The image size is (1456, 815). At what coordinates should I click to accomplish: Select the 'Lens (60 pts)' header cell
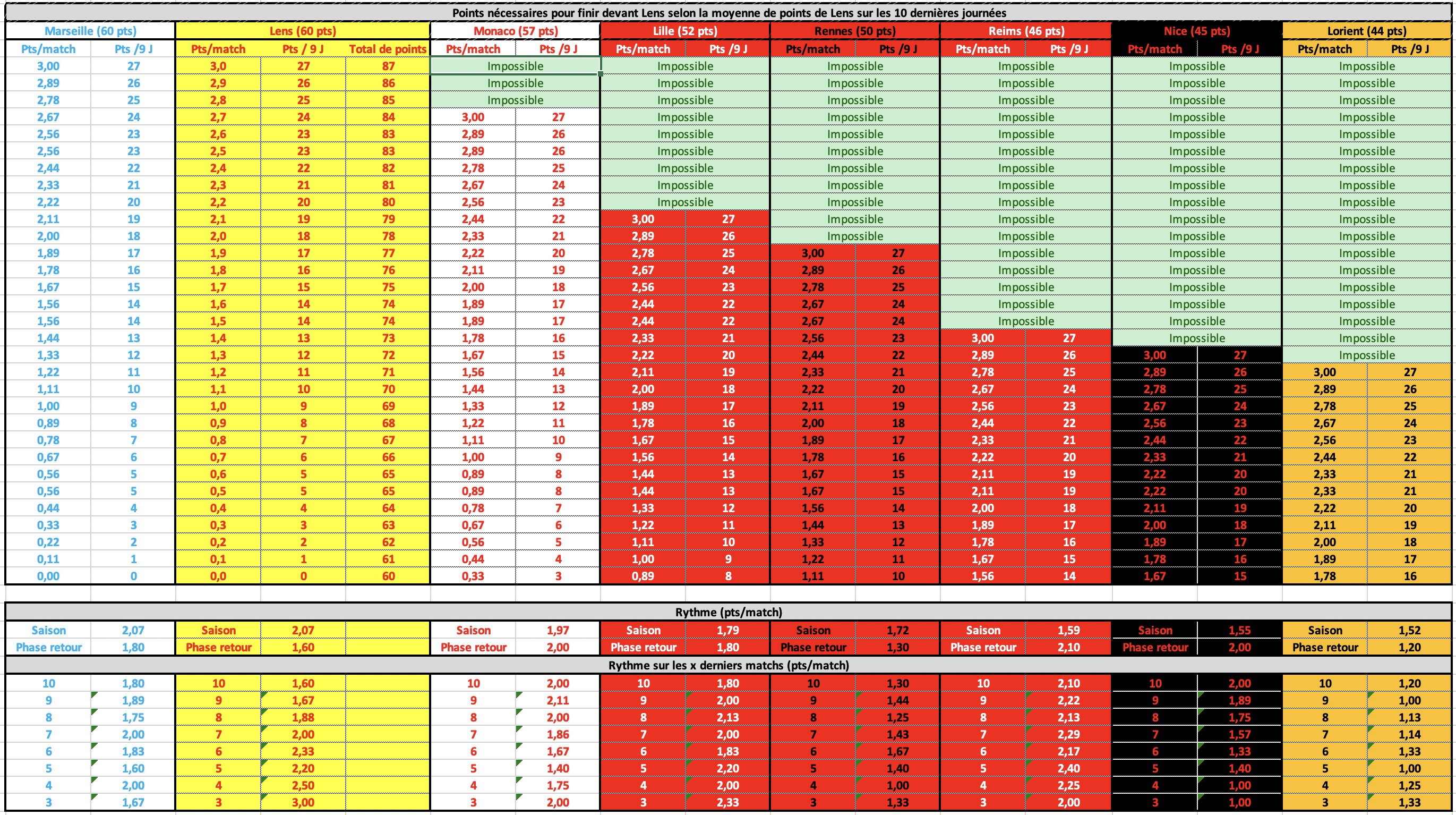point(303,31)
